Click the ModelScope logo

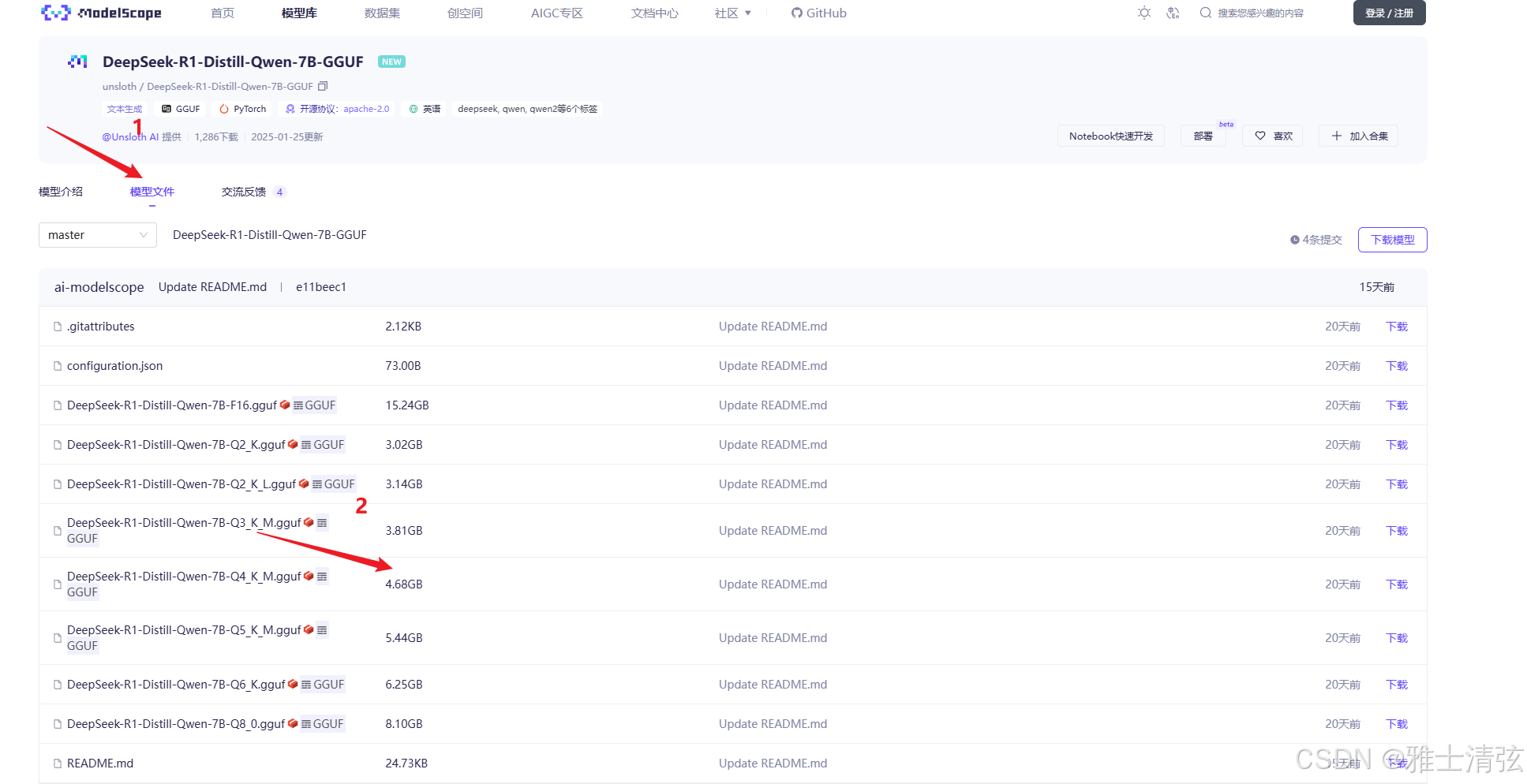coord(101,13)
